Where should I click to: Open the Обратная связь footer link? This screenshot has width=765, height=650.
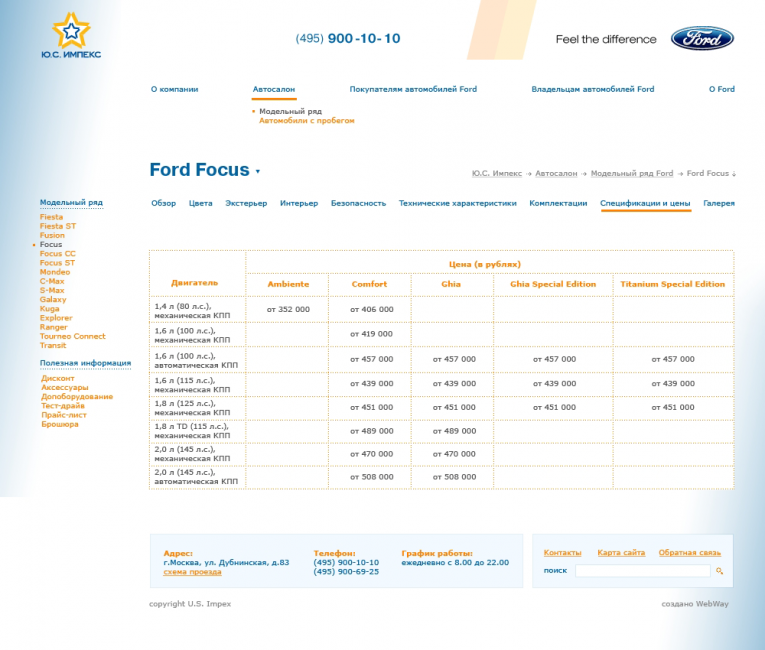coord(689,553)
